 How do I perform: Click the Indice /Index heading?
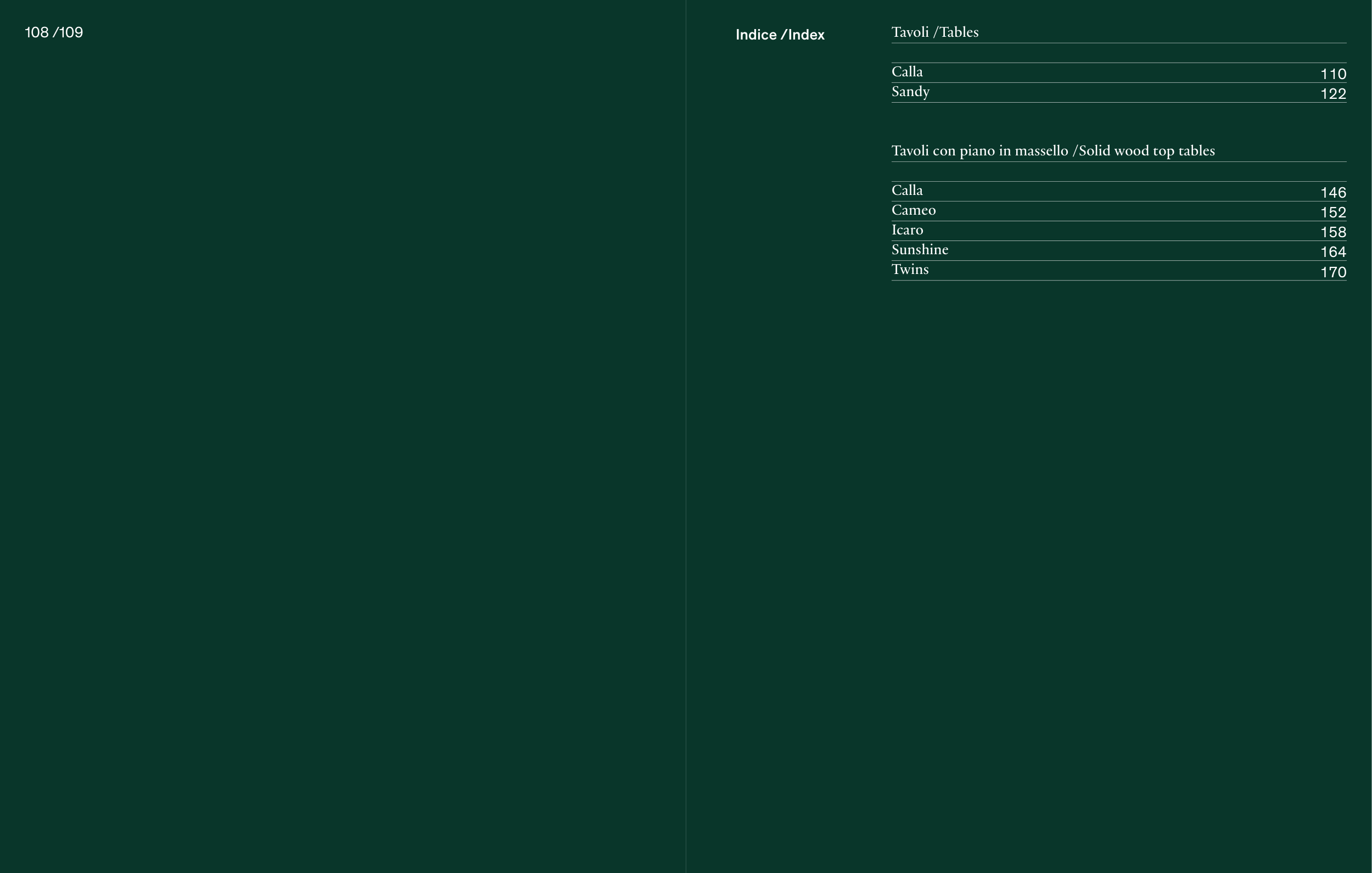[x=780, y=35]
